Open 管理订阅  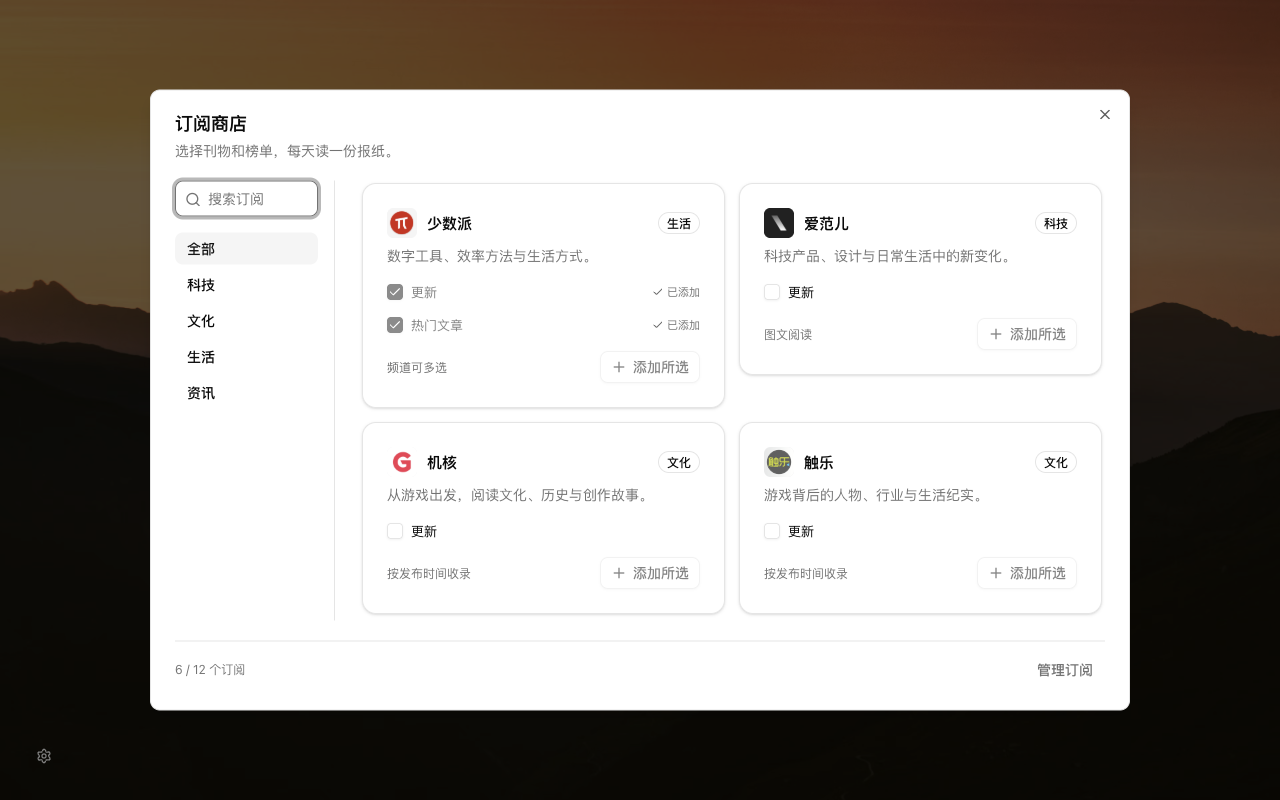click(x=1065, y=670)
